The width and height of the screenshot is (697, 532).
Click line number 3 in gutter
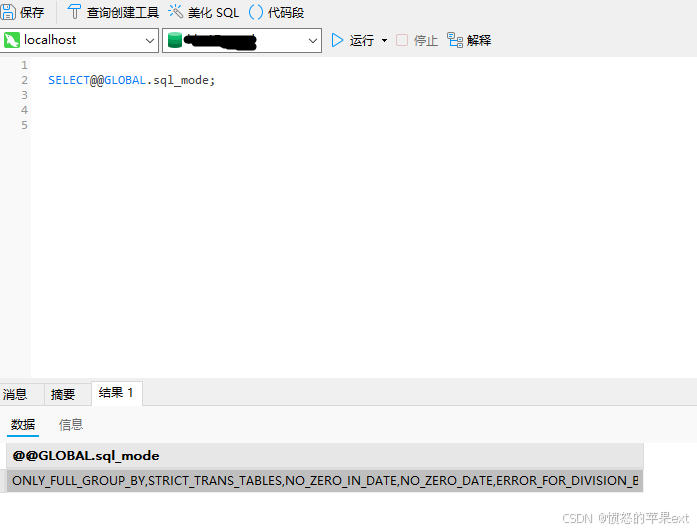point(24,95)
